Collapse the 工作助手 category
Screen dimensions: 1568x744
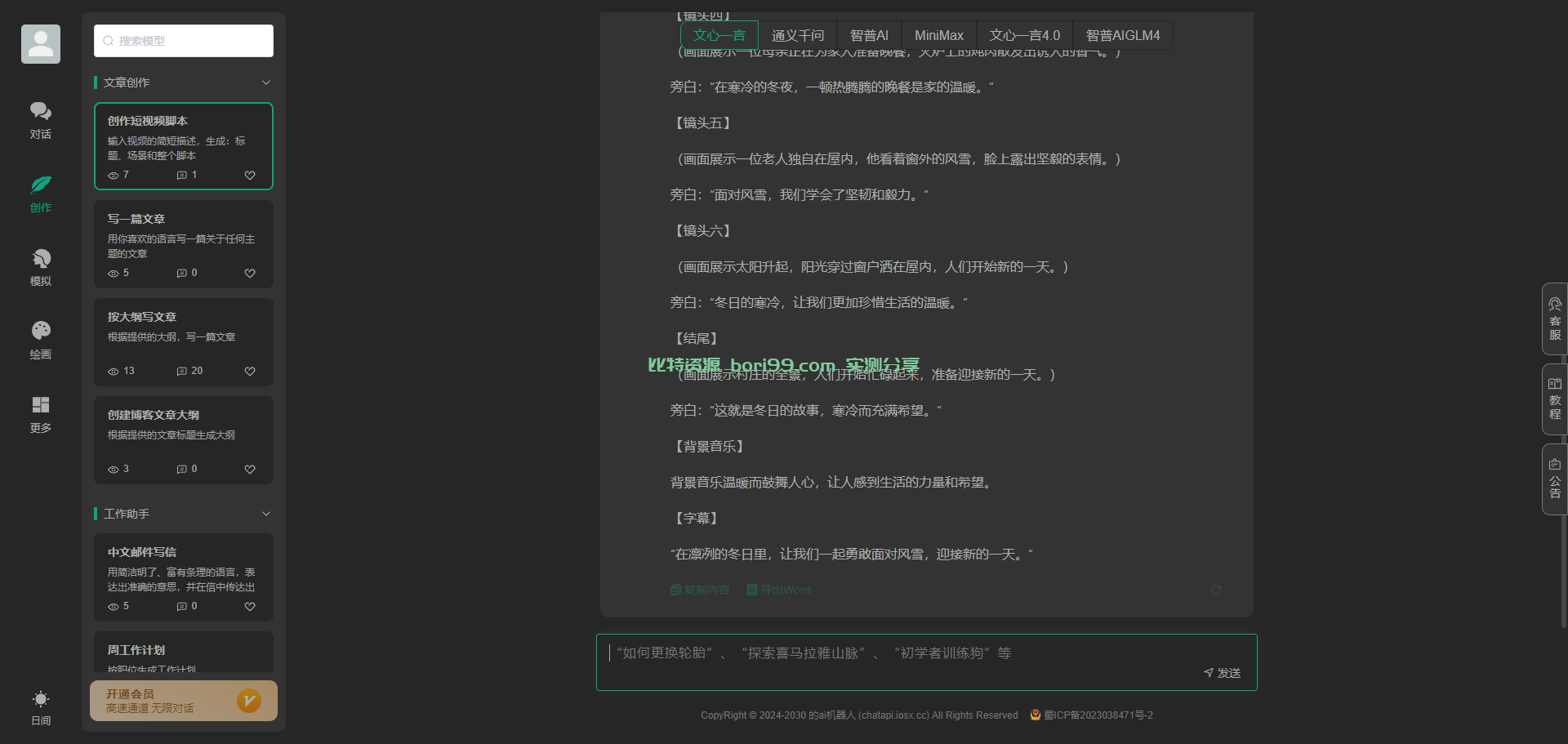266,514
